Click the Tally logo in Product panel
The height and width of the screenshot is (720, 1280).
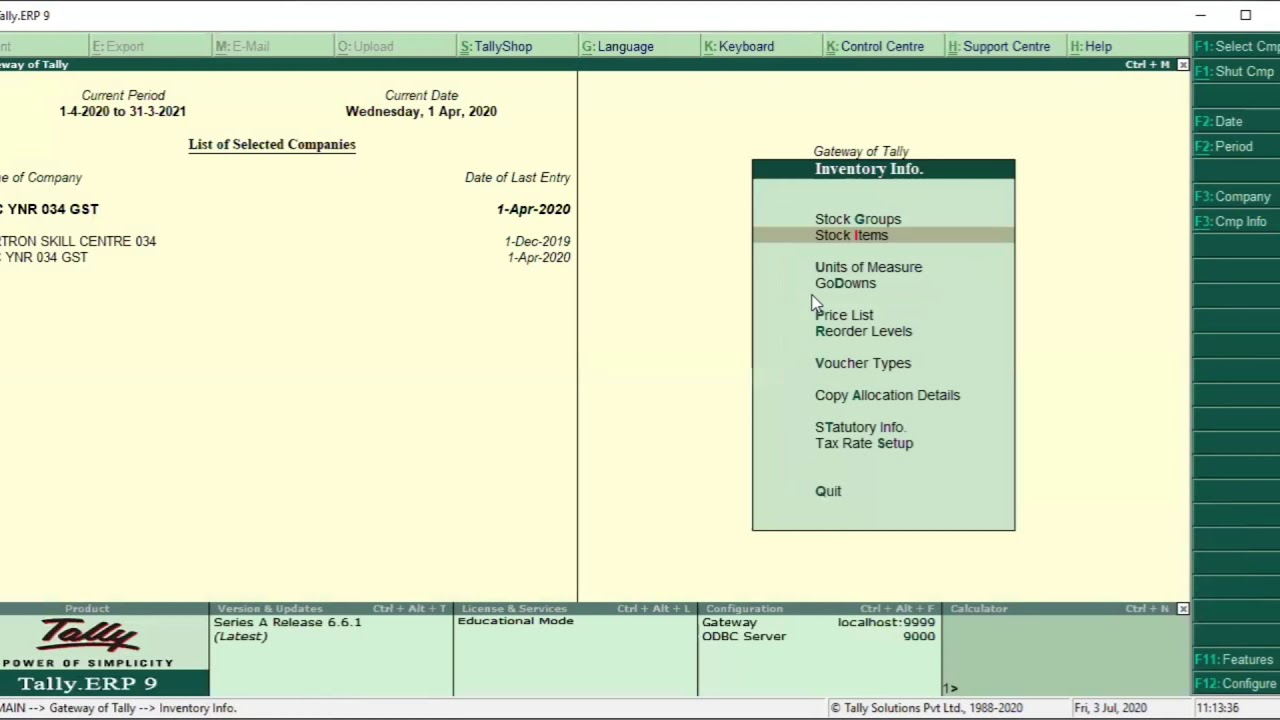[89, 635]
